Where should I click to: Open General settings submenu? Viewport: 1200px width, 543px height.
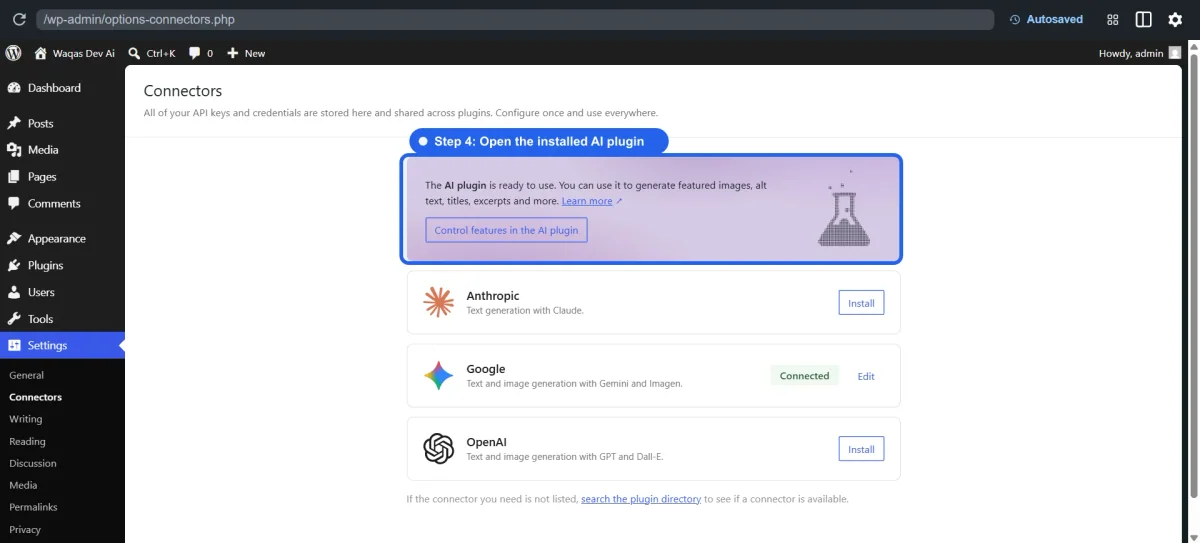[27, 376]
